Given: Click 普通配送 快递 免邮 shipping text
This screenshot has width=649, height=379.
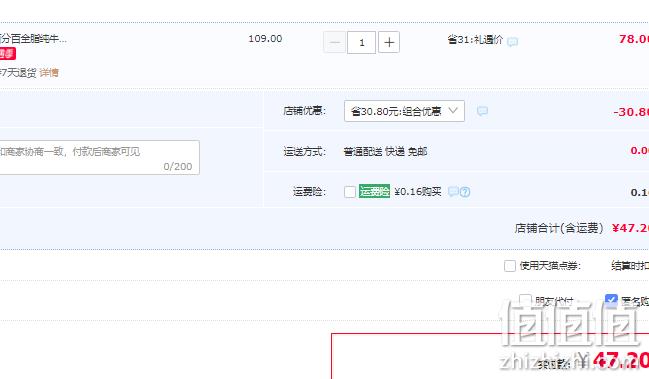Looking at the screenshot, I should 385,151.
